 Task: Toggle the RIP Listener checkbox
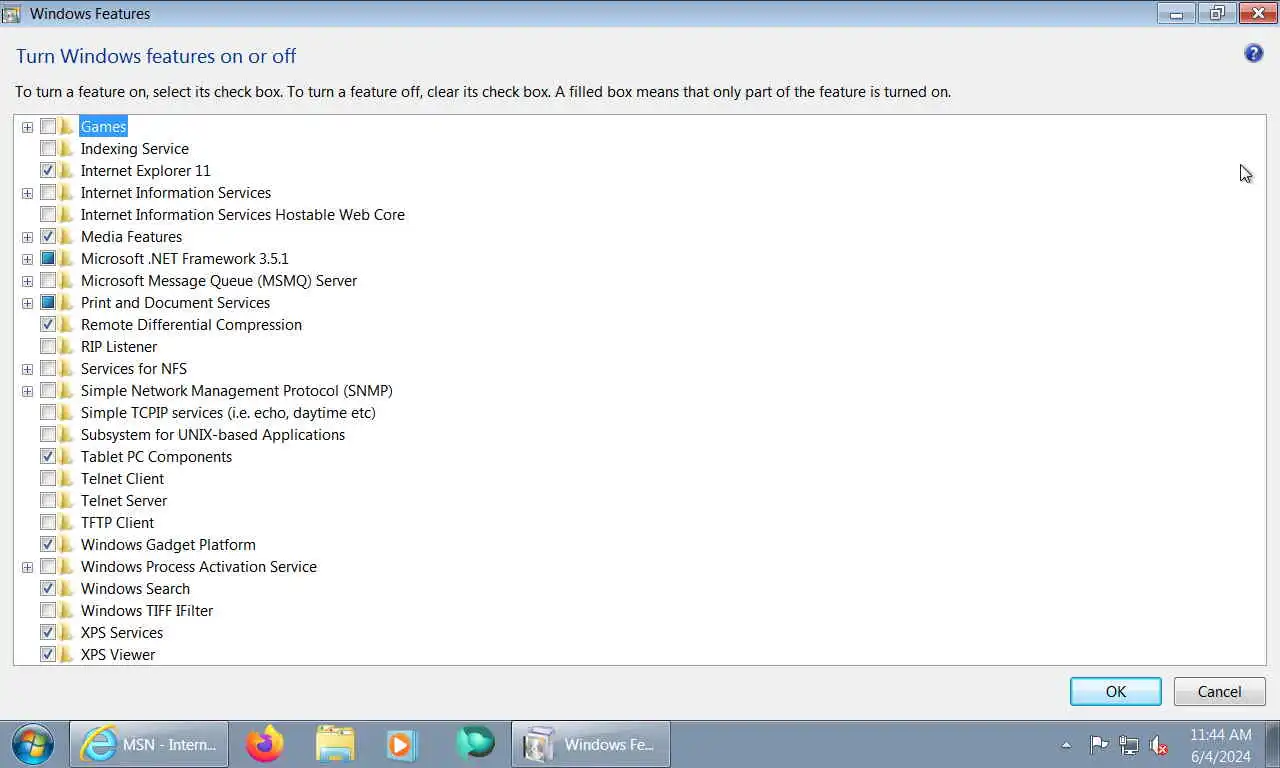[x=48, y=347]
